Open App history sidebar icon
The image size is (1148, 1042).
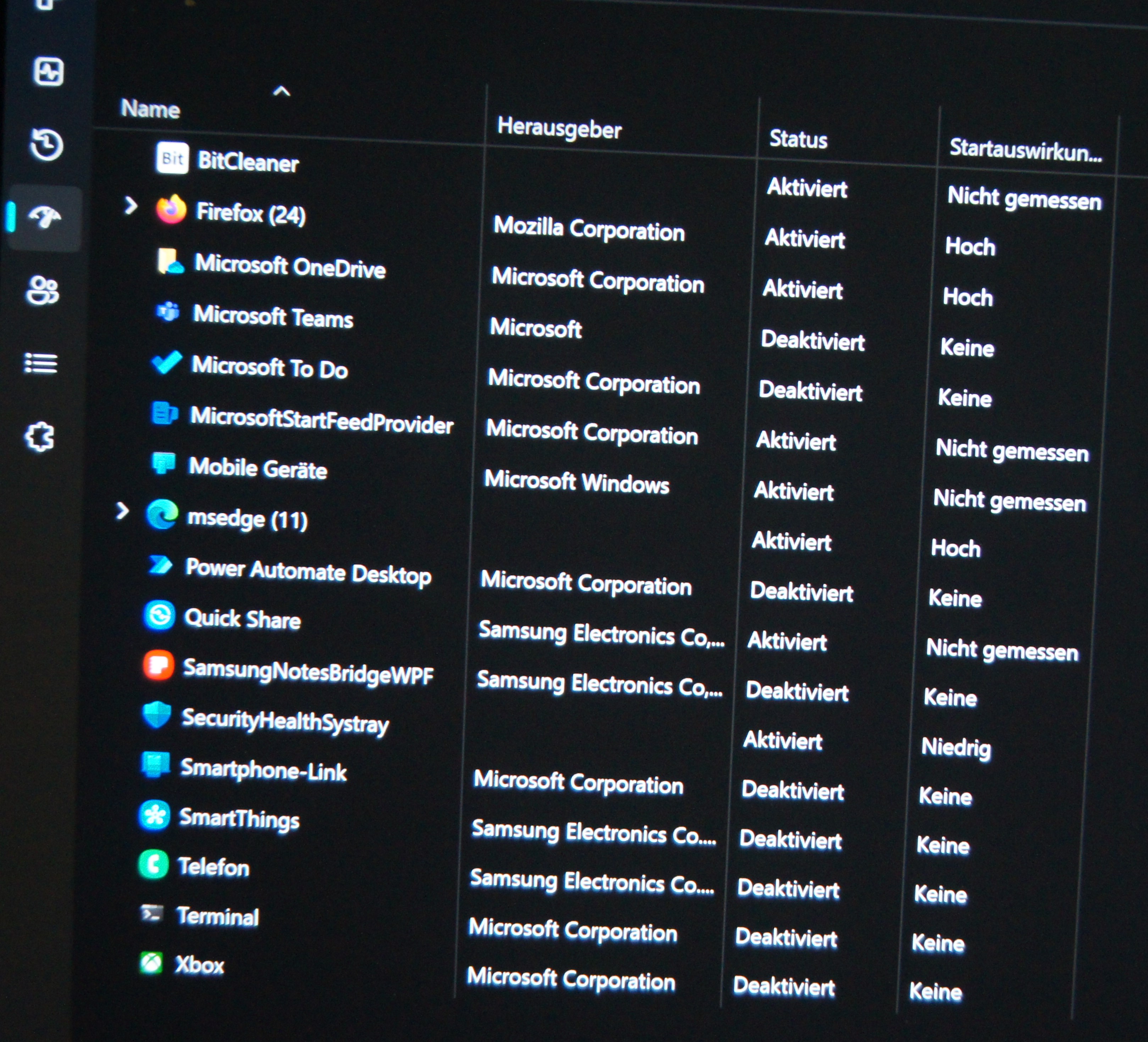coord(47,145)
